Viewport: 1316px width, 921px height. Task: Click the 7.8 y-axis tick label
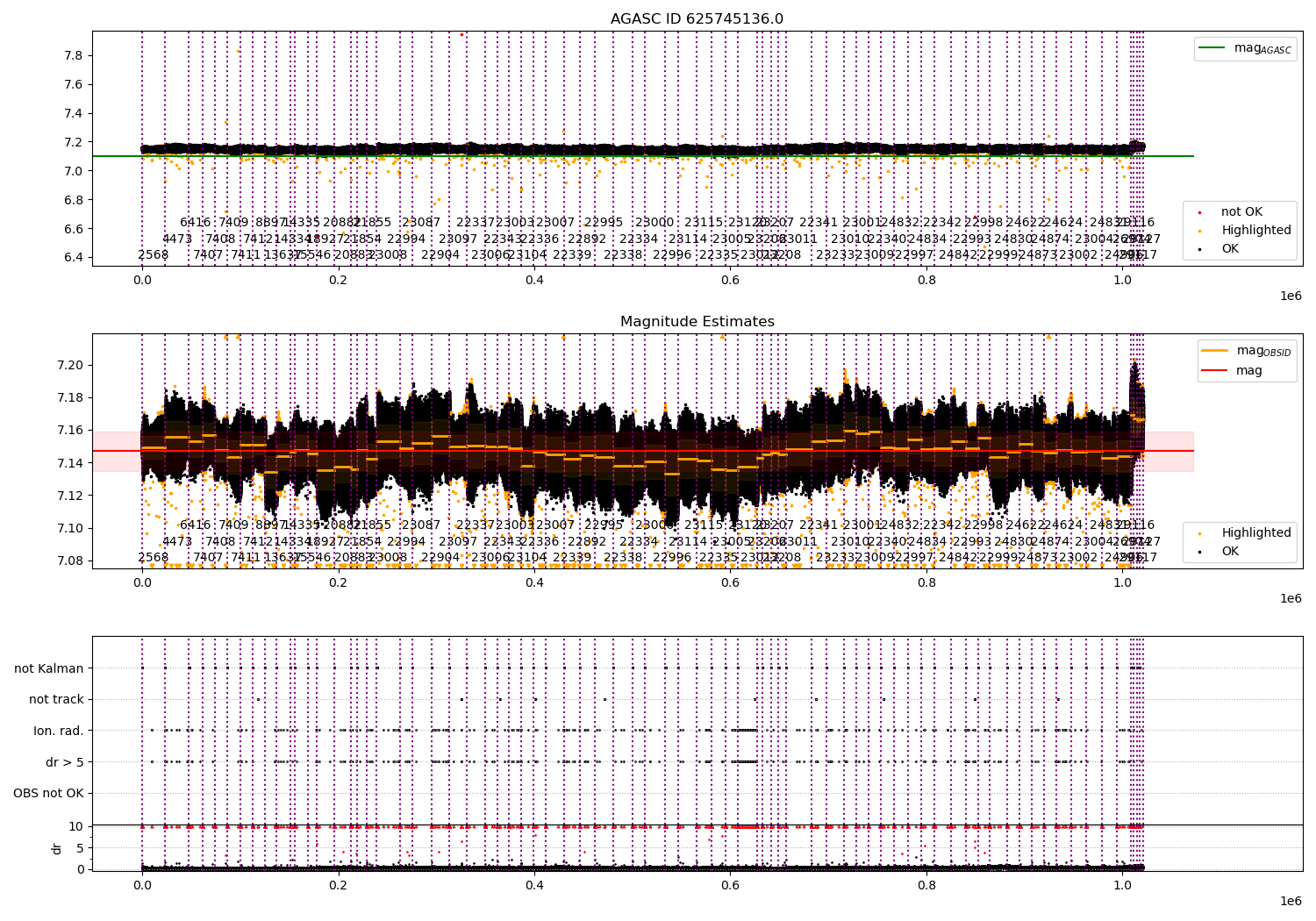[74, 55]
